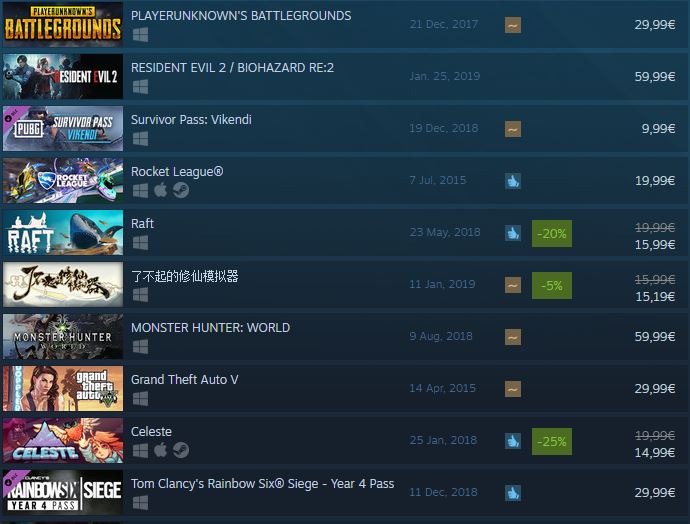
Task: Click the Apple icon under Celeste
Action: point(161,450)
